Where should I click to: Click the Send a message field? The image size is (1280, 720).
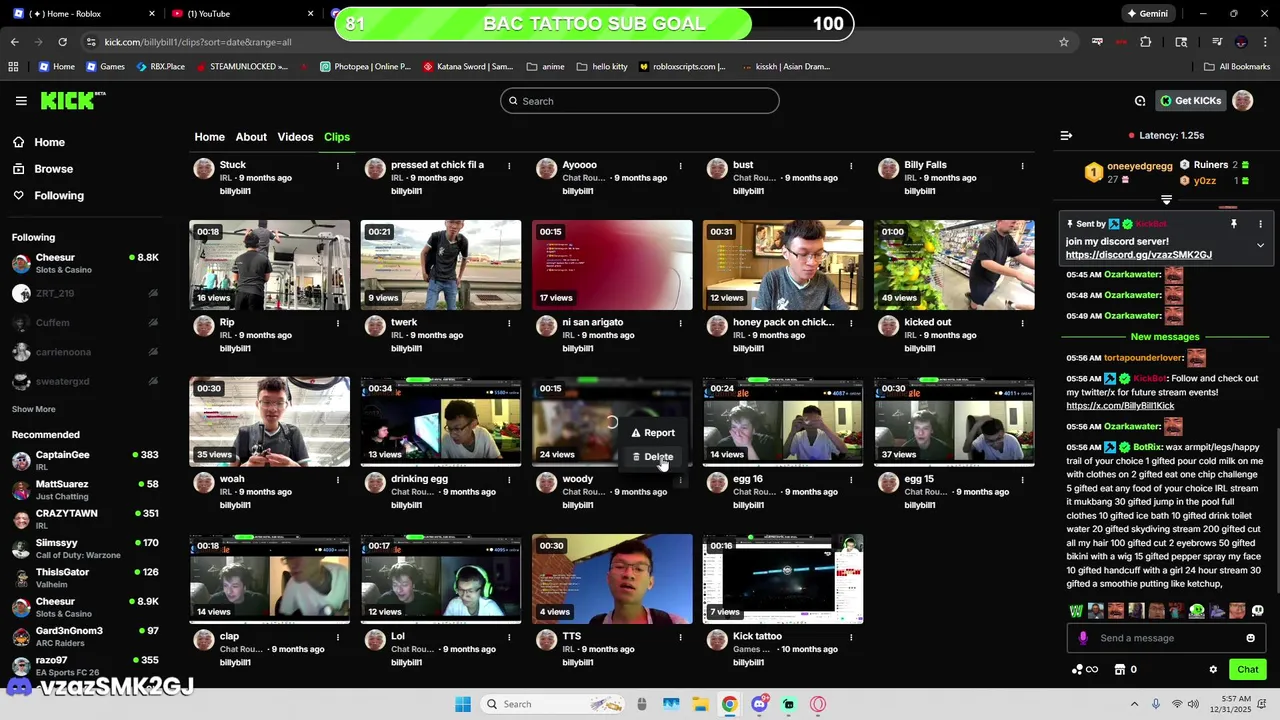click(x=1166, y=638)
